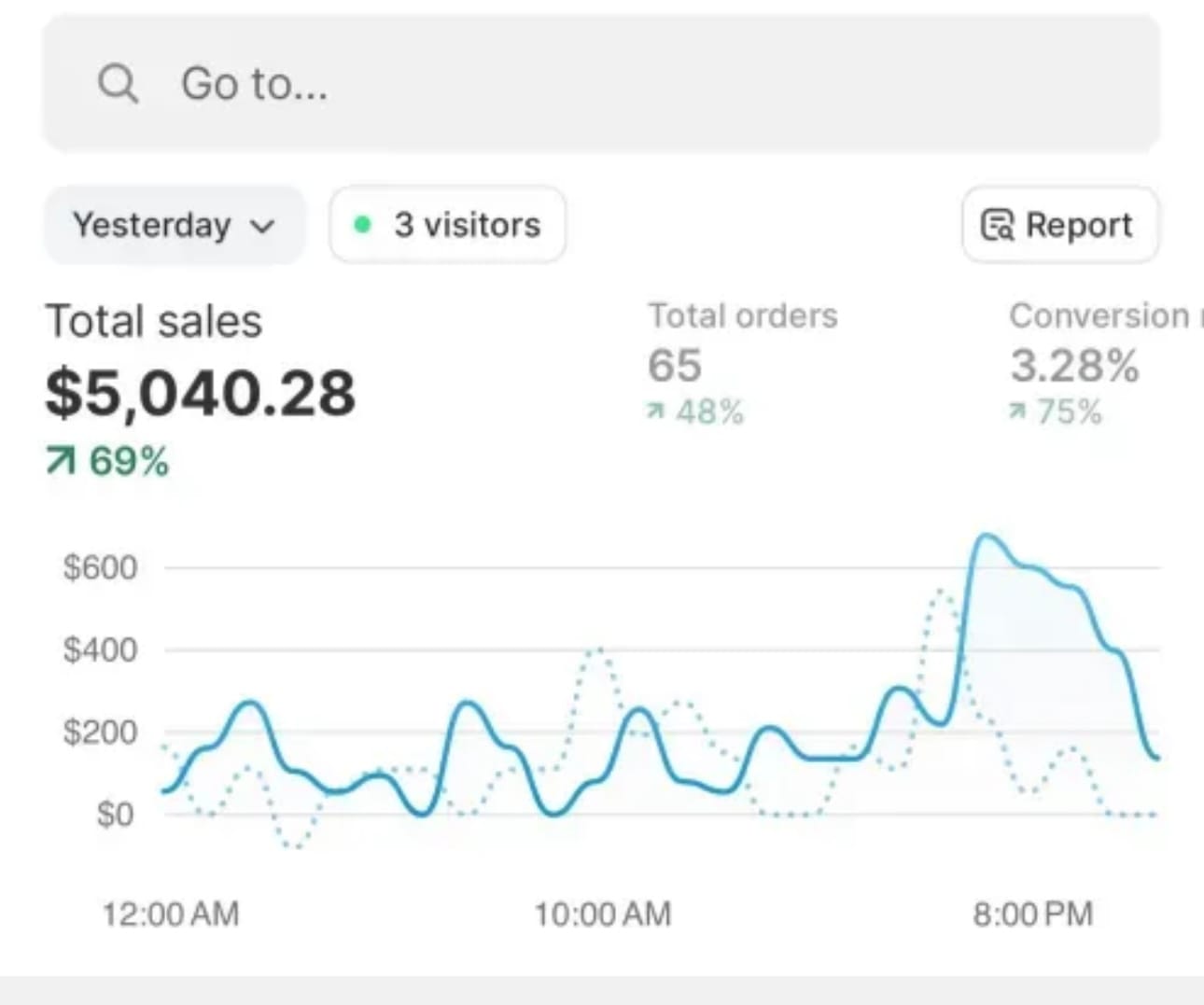Select the Total sales metric heading

154,321
